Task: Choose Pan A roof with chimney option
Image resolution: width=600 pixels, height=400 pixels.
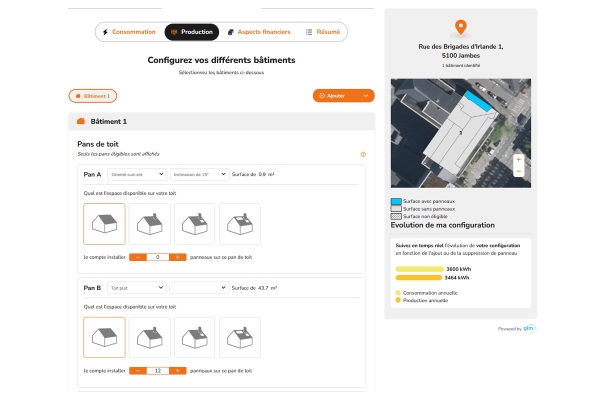Action: [150, 224]
